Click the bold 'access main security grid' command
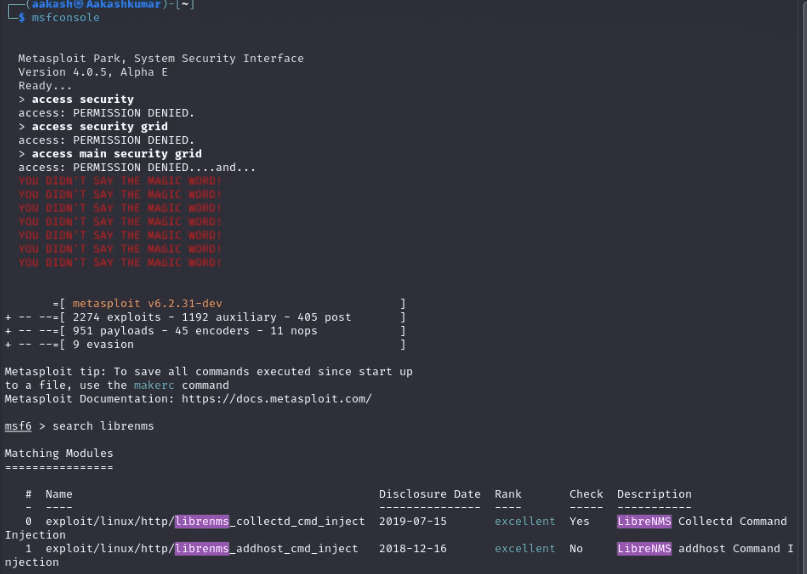This screenshot has width=807, height=574. click(116, 154)
